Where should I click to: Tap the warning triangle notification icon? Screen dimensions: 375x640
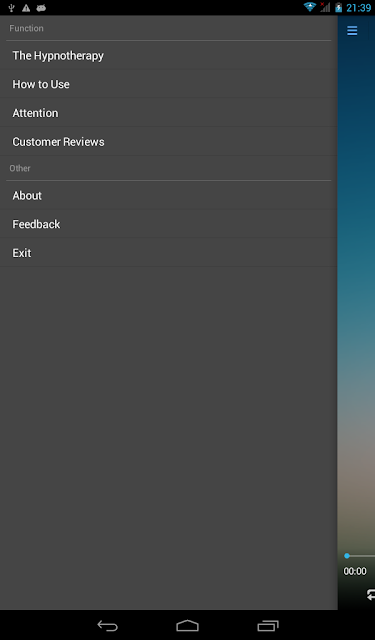(x=26, y=8)
